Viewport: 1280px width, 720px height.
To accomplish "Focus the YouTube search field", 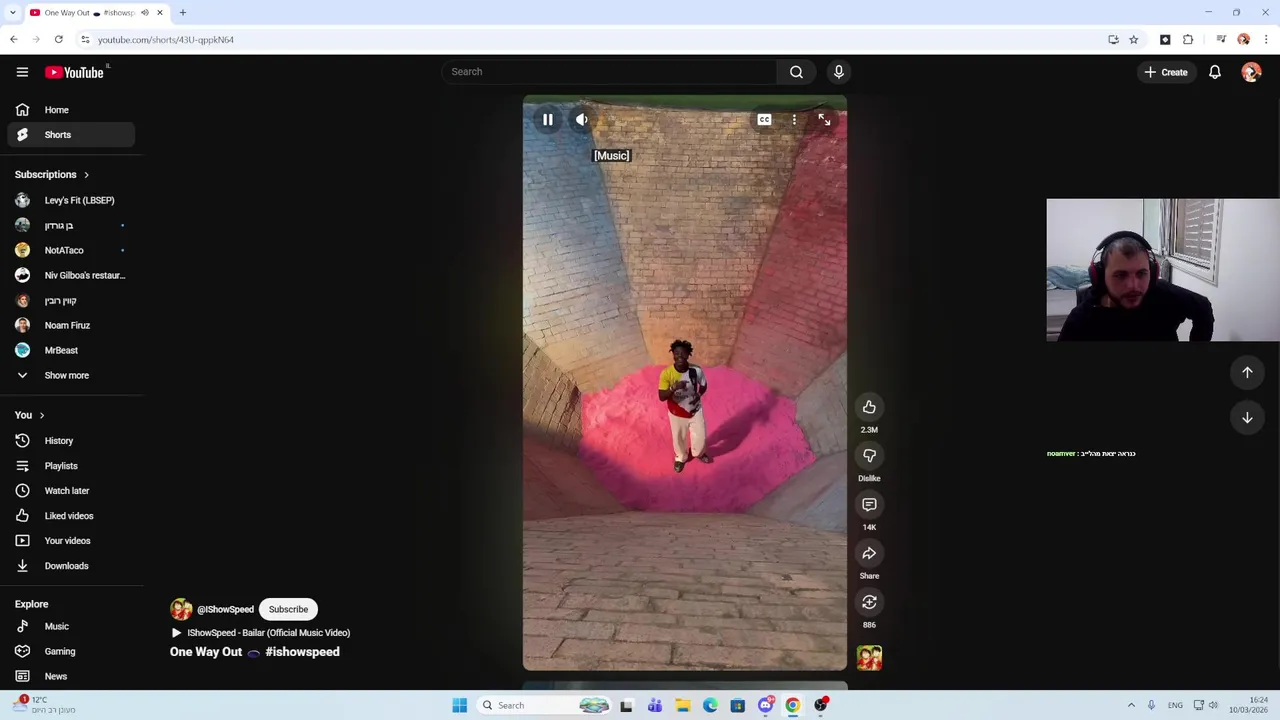I will [608, 72].
